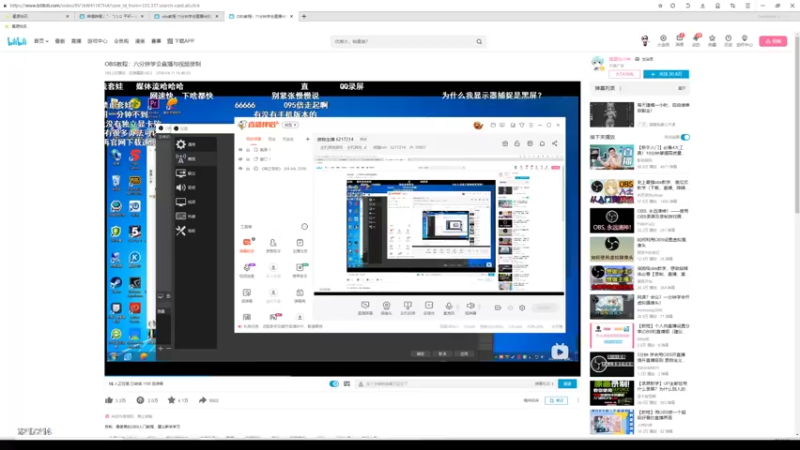Open the three-dot more menu beside 笔记
The width and height of the screenshot is (800, 450).
(578, 401)
